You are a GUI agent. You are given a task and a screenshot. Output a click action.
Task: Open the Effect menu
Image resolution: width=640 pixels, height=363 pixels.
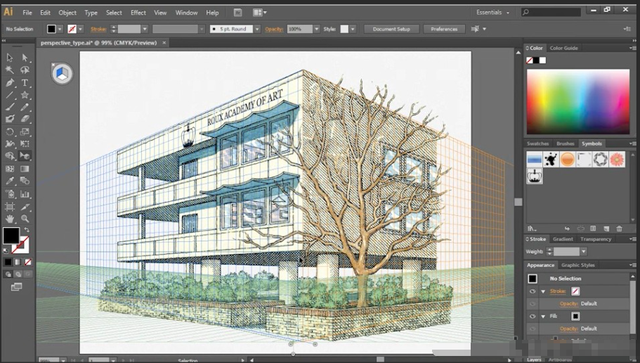coord(138,13)
